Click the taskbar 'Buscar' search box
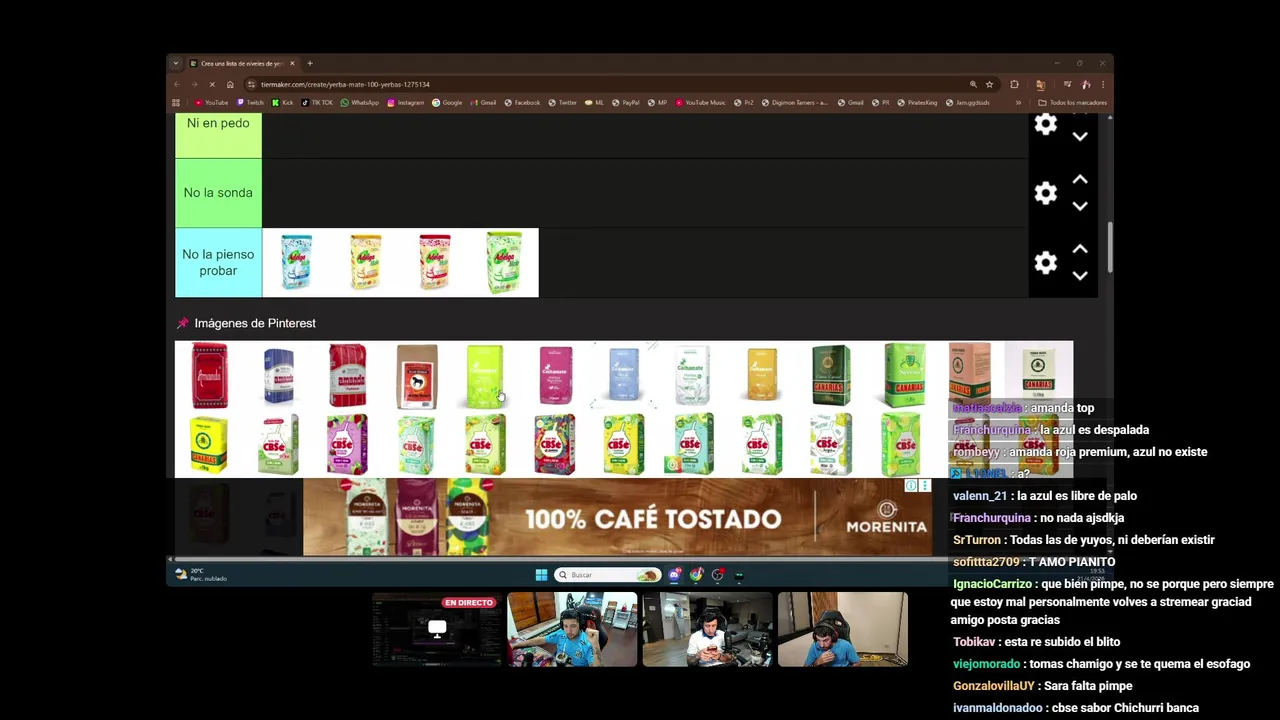 pos(608,575)
